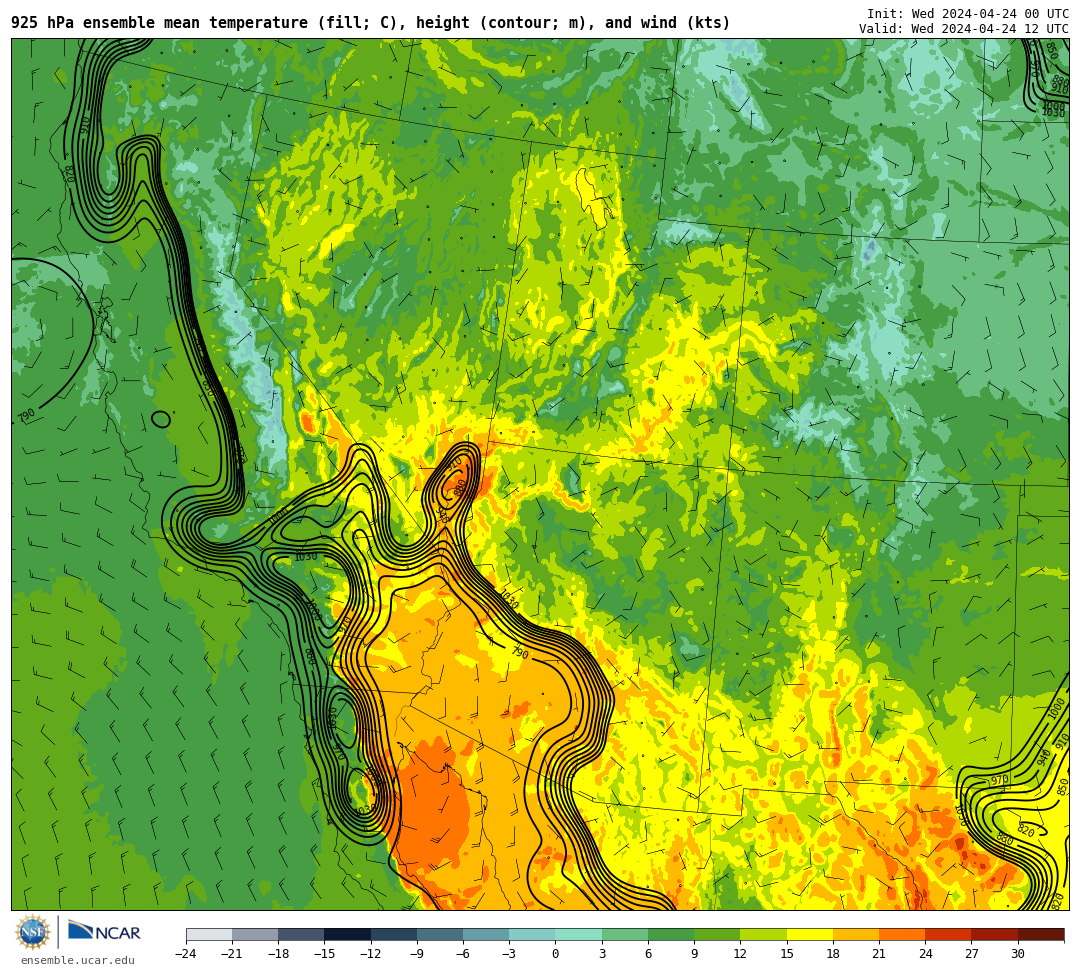
Task: Click the -3 colorbar label
Action: click(x=509, y=954)
